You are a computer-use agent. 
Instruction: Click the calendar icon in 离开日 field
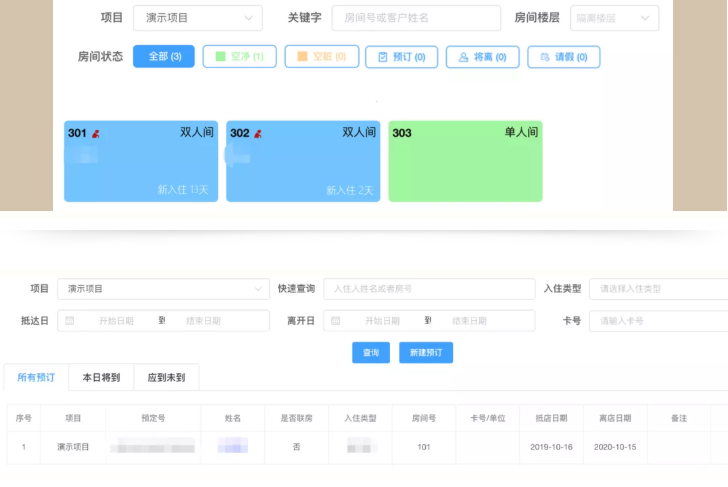(x=336, y=321)
